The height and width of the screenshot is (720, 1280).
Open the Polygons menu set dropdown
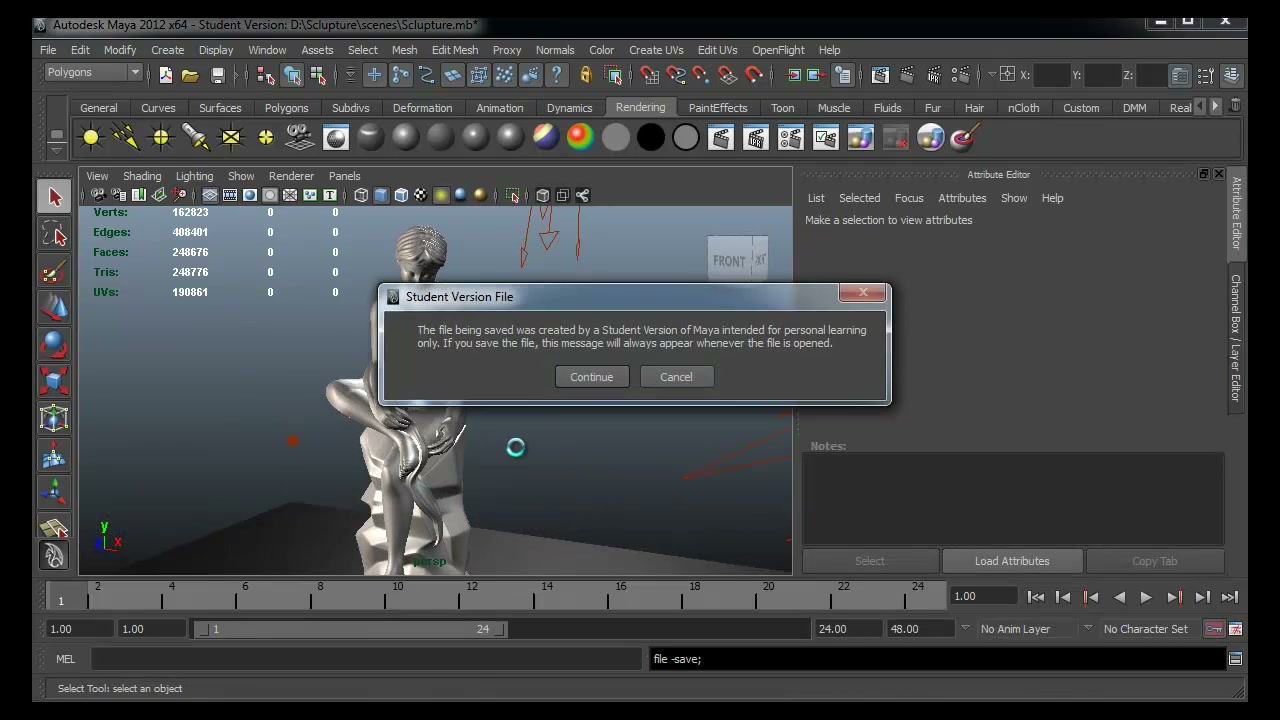coord(93,72)
